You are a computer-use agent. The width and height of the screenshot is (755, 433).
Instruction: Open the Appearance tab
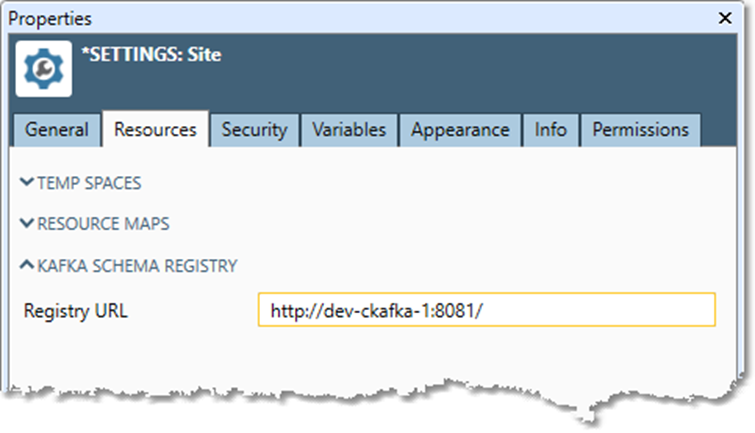pos(460,130)
